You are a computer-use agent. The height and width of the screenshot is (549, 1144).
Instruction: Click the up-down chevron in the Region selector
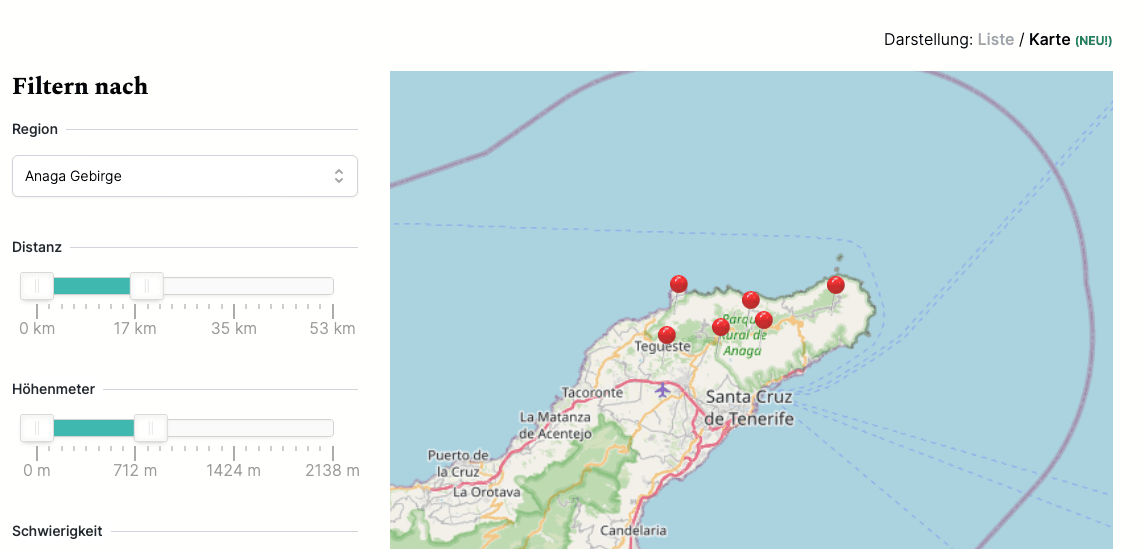[339, 176]
